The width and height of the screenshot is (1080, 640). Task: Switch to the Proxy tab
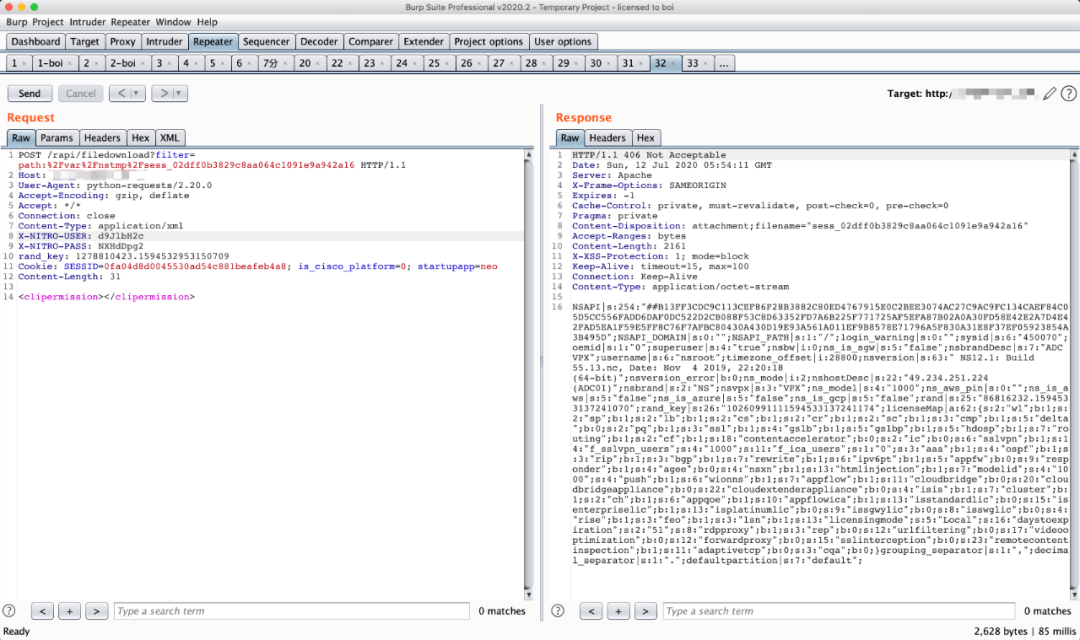123,41
